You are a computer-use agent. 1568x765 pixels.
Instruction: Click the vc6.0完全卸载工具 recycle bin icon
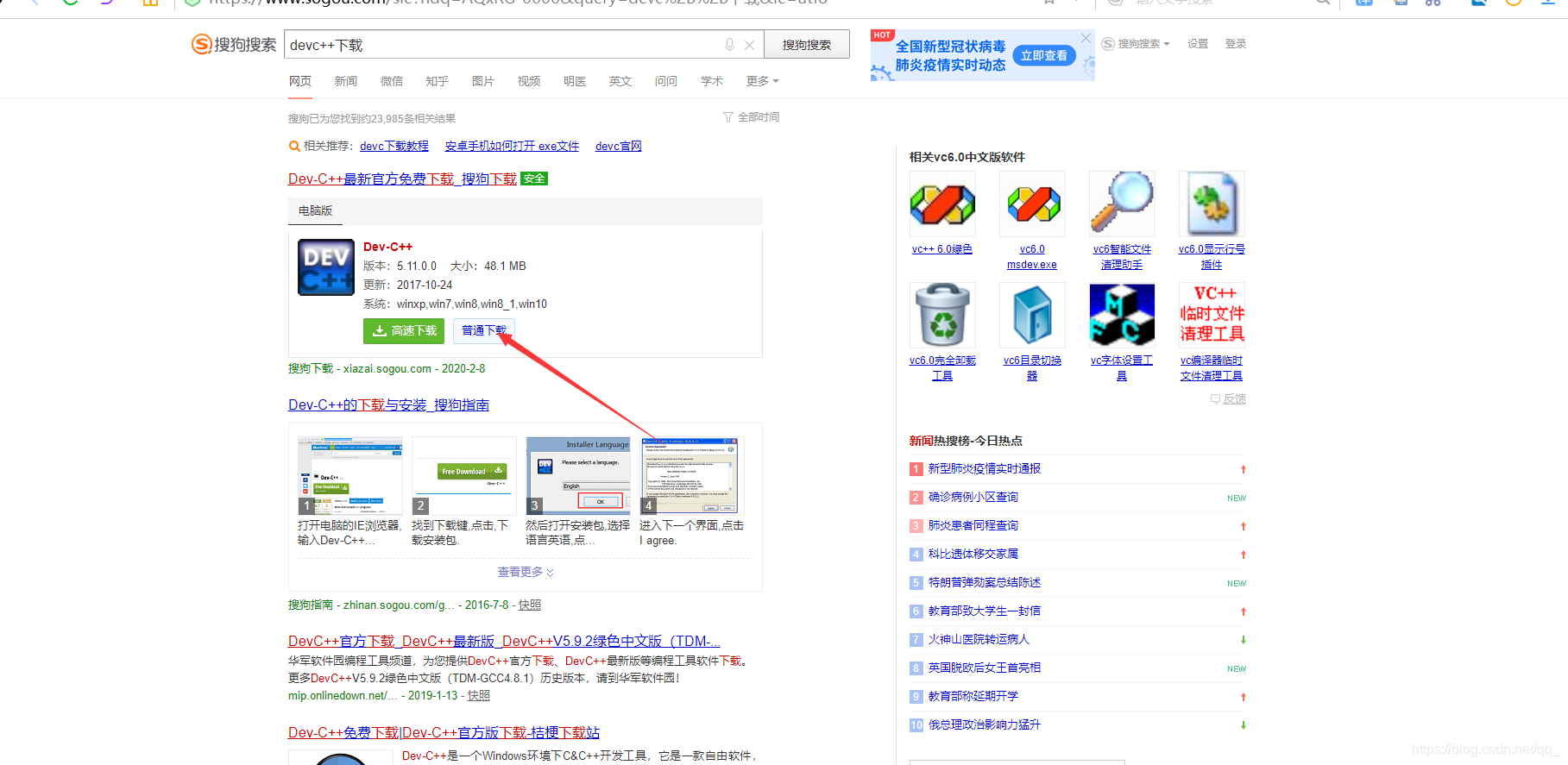(942, 315)
